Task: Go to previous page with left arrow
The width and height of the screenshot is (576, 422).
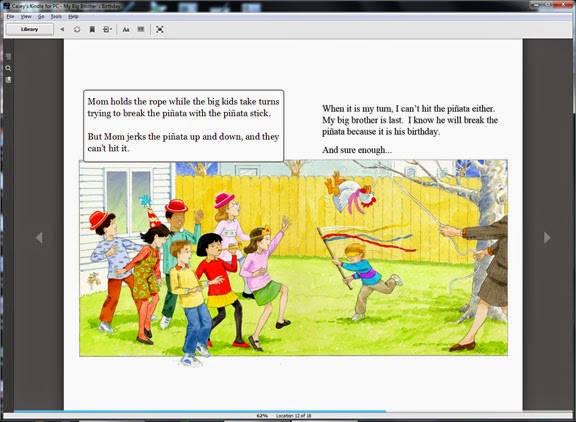Action: click(x=39, y=238)
